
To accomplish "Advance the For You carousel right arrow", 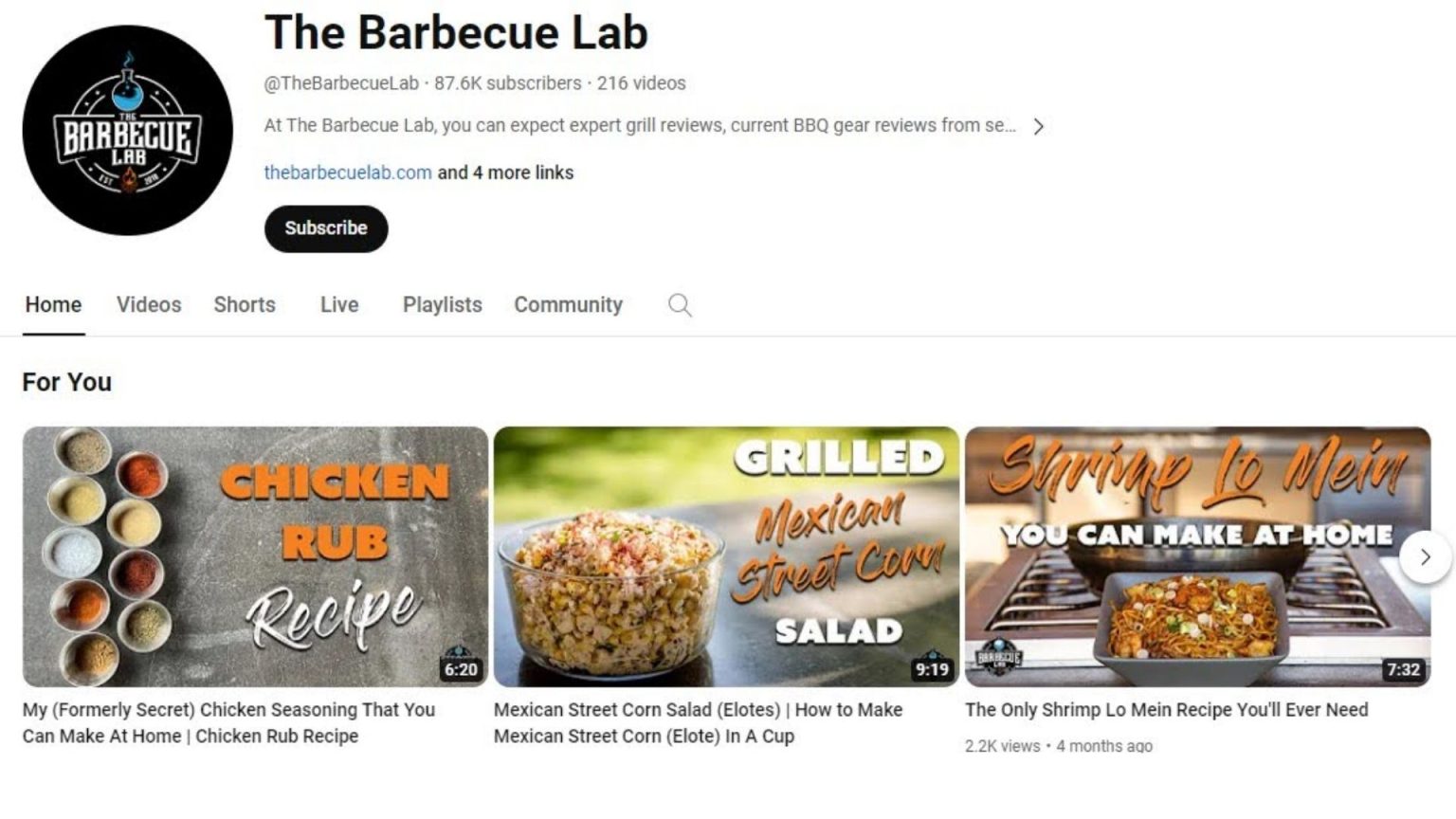I will click(1425, 557).
